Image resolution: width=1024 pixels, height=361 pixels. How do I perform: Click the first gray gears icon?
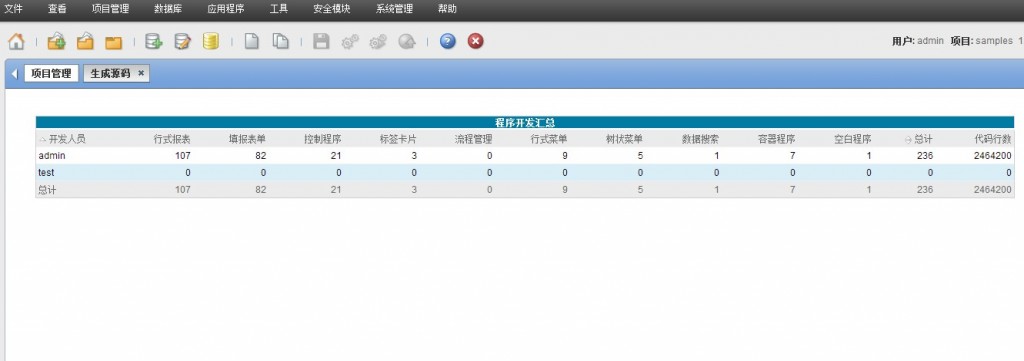coord(349,42)
